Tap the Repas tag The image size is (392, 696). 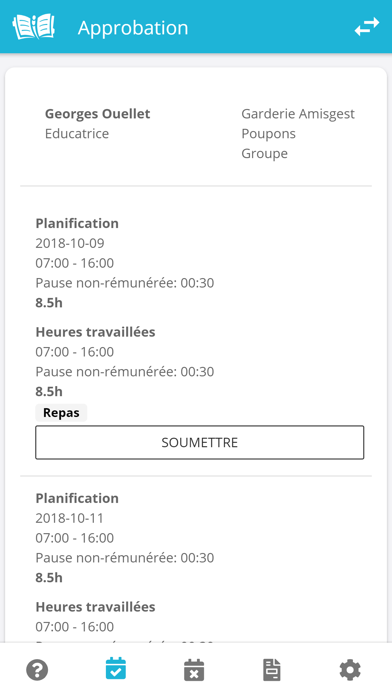click(x=61, y=412)
